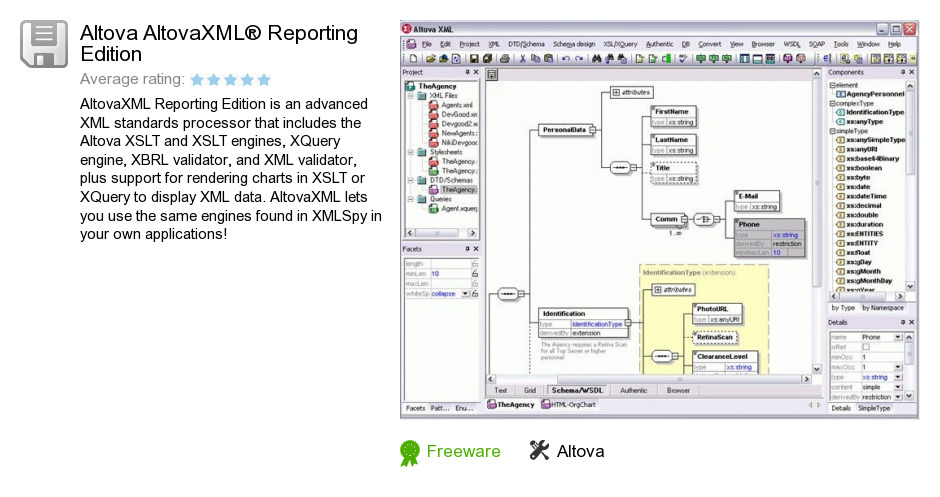
Task: Click the minLen value field showing 10
Action: coord(450,273)
